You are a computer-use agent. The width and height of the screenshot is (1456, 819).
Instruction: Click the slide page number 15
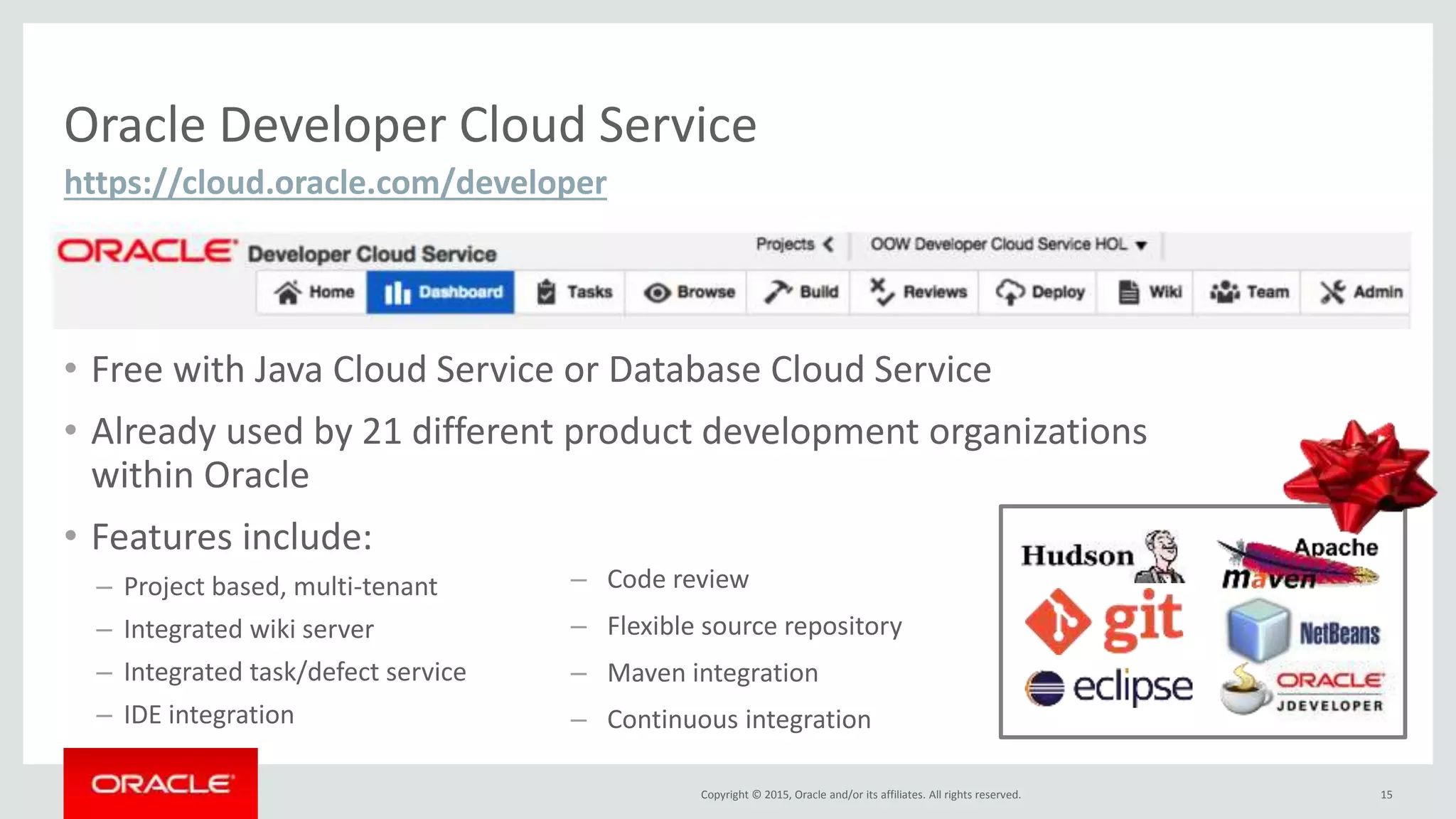1386,795
